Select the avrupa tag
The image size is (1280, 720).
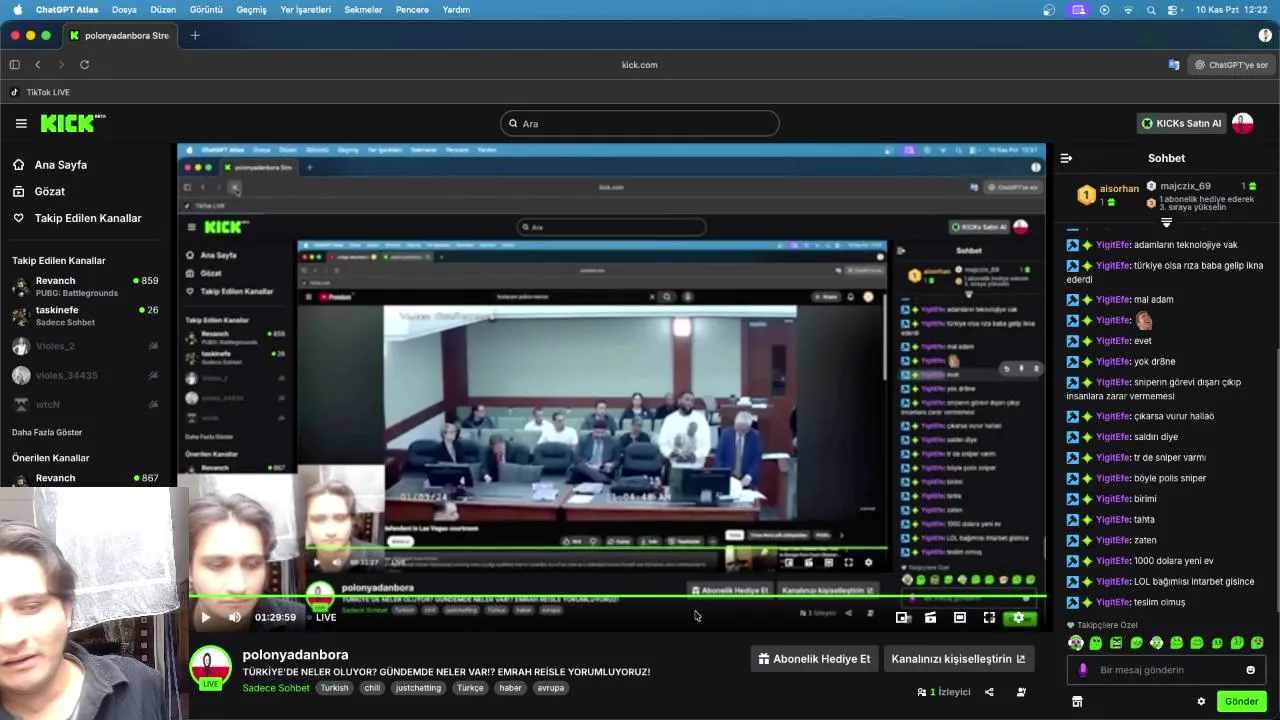[x=551, y=688]
